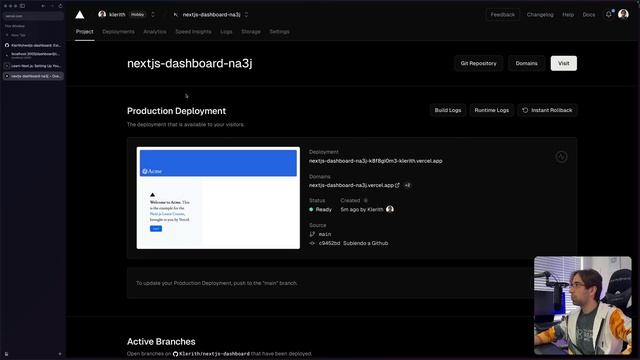Switch to the localhost:3000 dashboard browser tab

pyautogui.click(x=33, y=55)
